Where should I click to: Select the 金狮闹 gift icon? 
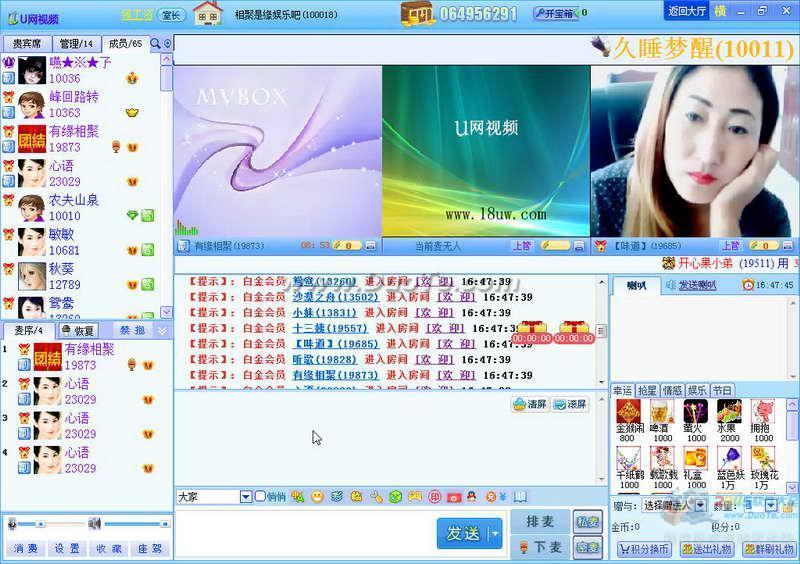click(x=629, y=411)
